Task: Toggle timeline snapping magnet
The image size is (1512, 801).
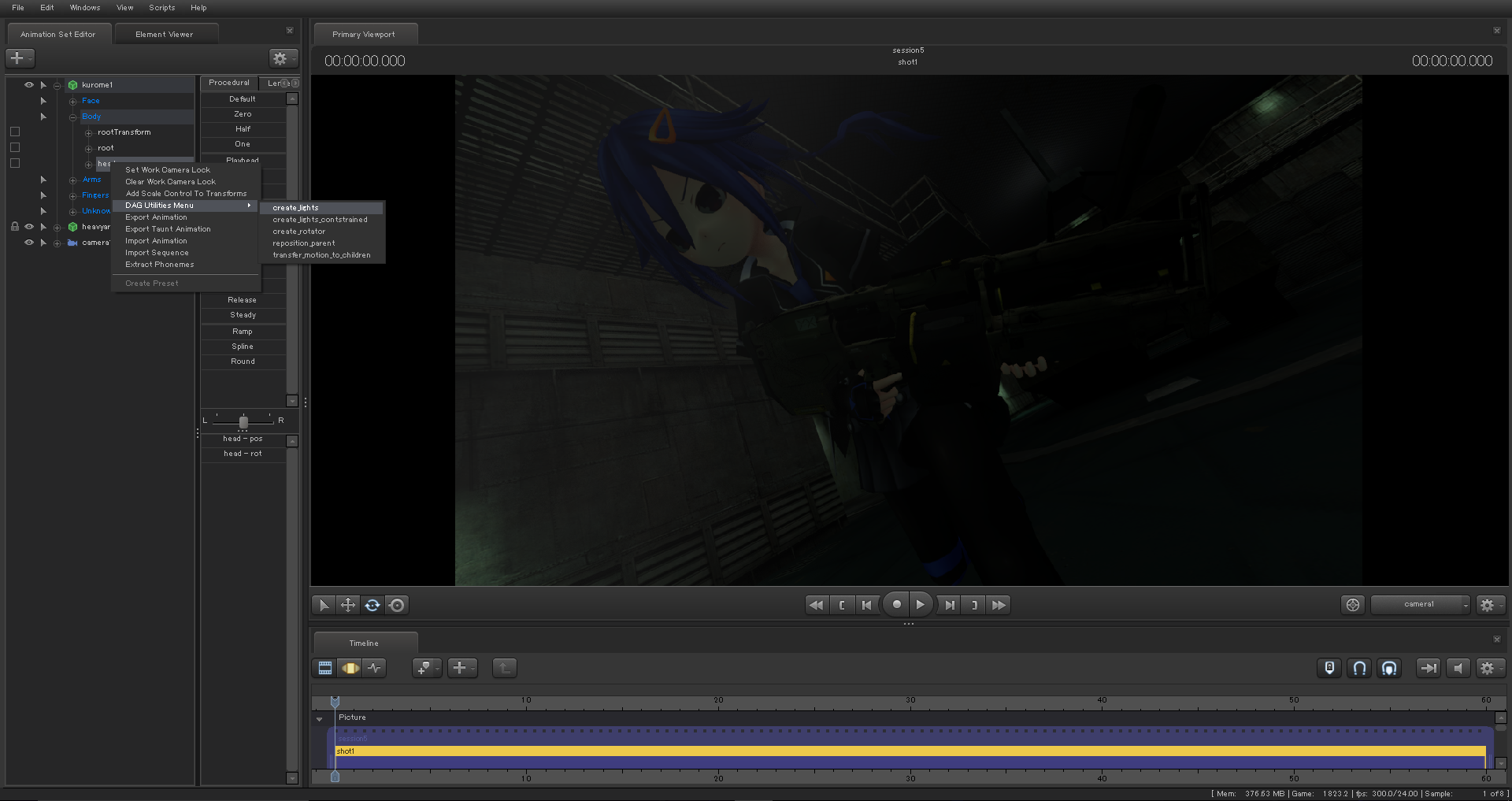Action: (x=1359, y=668)
